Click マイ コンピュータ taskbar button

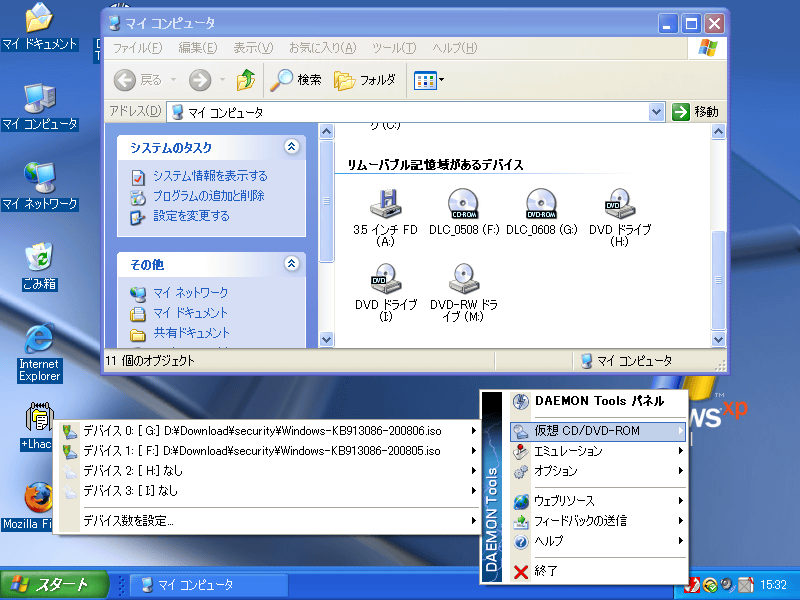209,585
